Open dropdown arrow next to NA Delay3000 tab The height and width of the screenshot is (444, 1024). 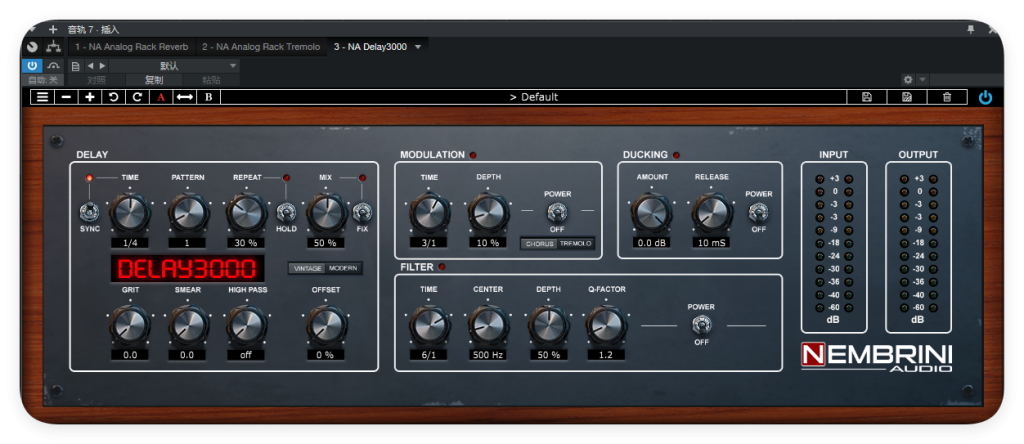coord(418,47)
